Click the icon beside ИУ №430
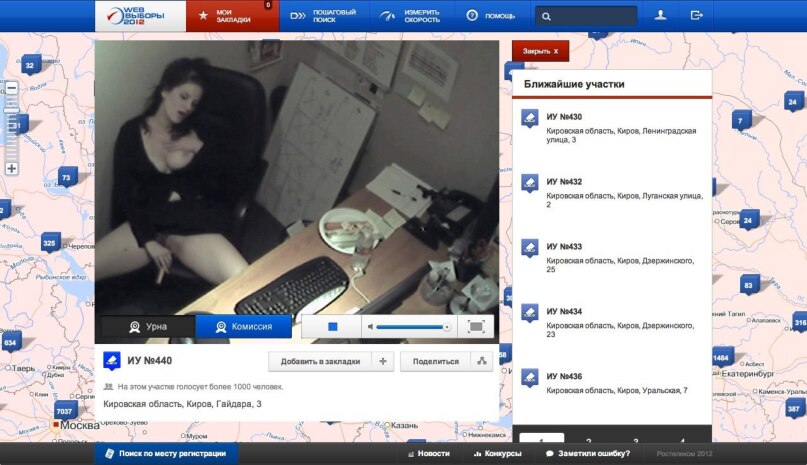 pos(530,118)
